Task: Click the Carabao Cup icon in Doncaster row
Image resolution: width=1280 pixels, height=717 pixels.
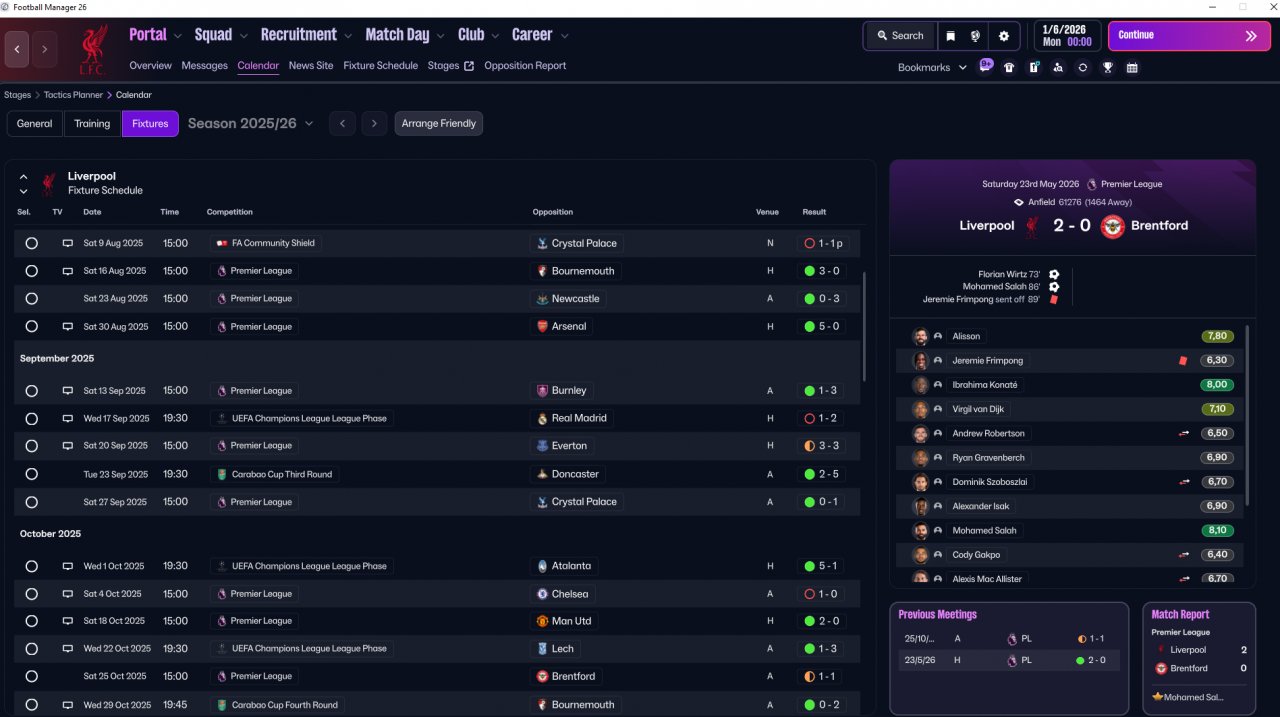Action: pos(222,474)
